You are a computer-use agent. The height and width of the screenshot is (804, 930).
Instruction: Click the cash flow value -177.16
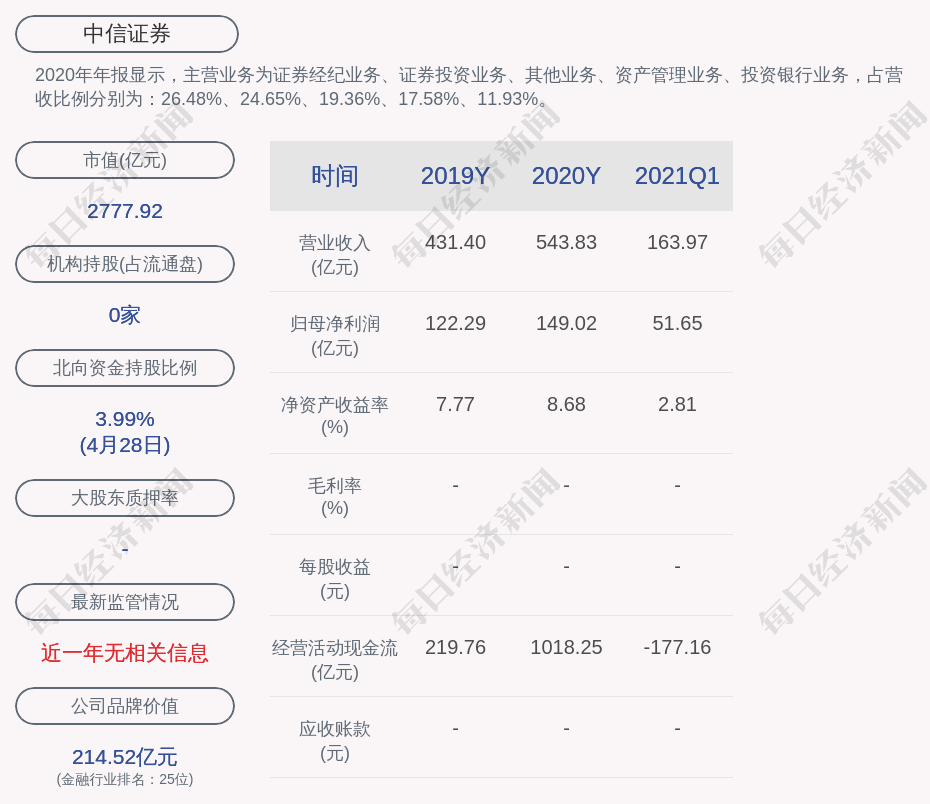coord(677,647)
